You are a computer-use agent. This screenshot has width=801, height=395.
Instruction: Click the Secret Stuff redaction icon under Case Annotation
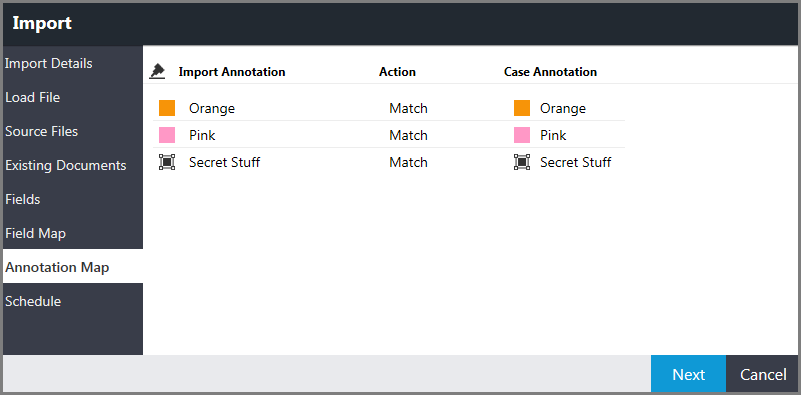(522, 162)
